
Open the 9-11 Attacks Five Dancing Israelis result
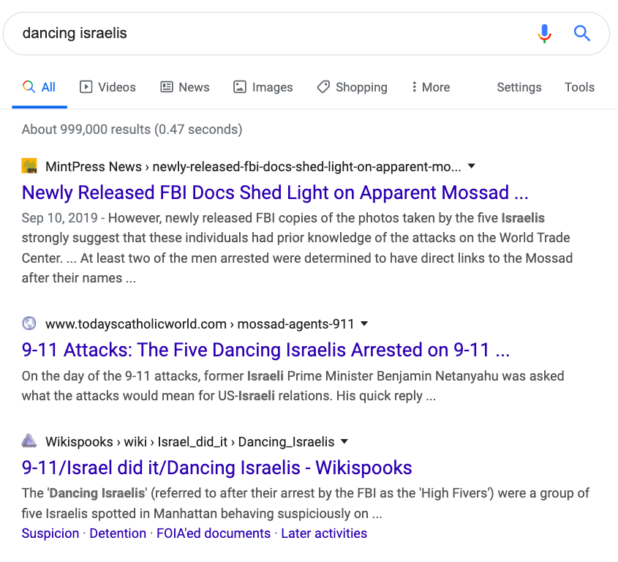pos(266,350)
